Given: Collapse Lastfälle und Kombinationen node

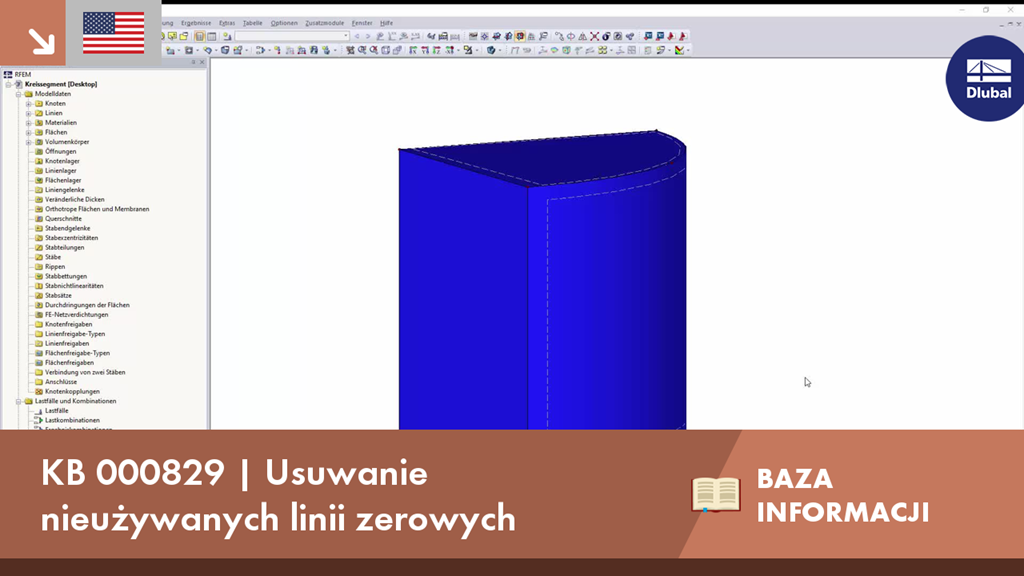Looking at the screenshot, I should point(18,402).
